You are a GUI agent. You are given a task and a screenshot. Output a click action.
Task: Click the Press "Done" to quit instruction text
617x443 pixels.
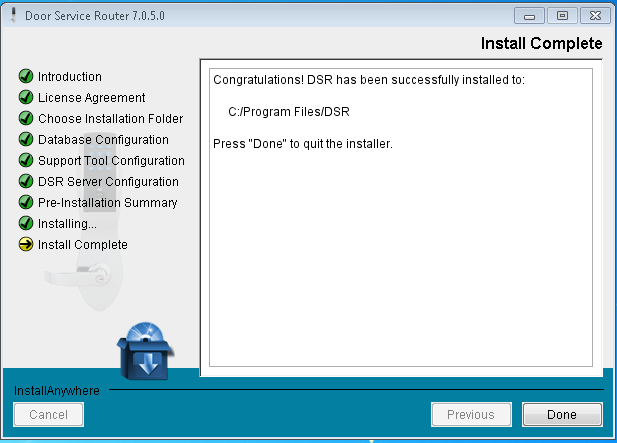(x=303, y=144)
